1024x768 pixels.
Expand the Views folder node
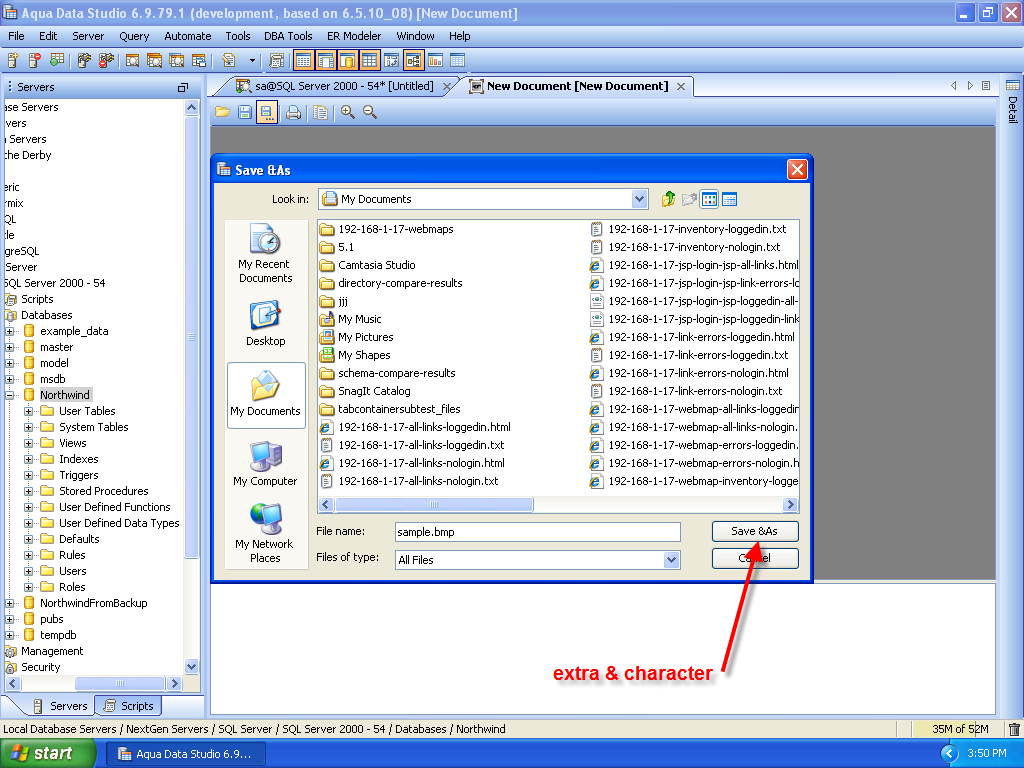[x=29, y=443]
